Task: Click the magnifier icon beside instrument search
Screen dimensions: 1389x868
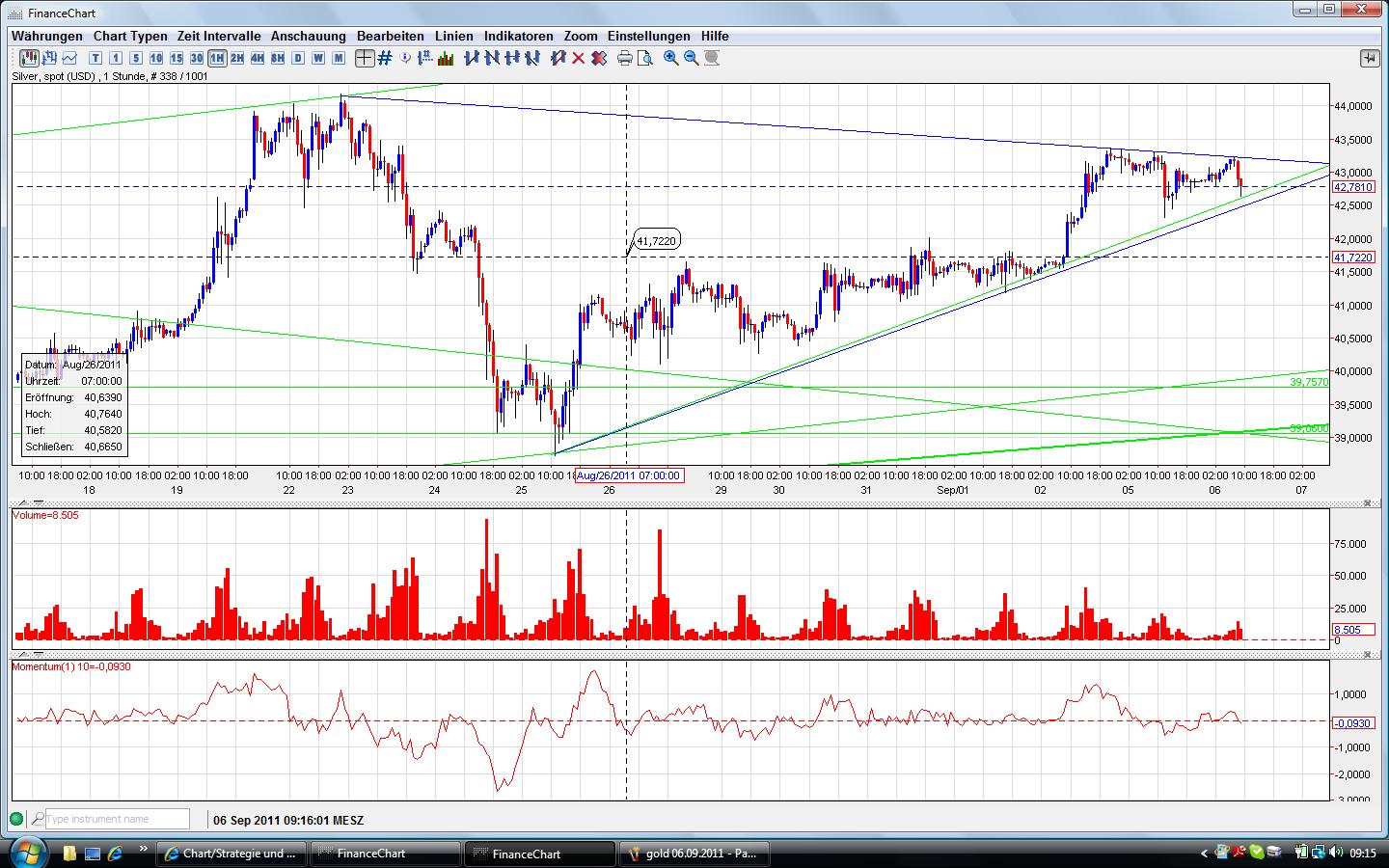Action: click(37, 819)
